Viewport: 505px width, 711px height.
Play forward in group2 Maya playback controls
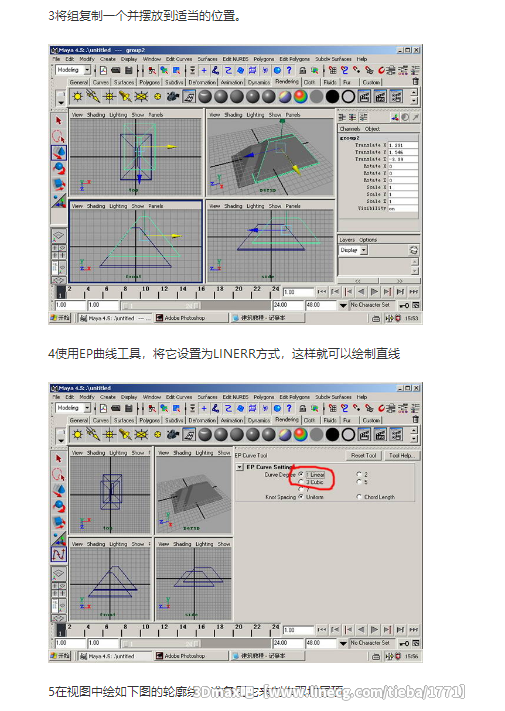point(374,292)
